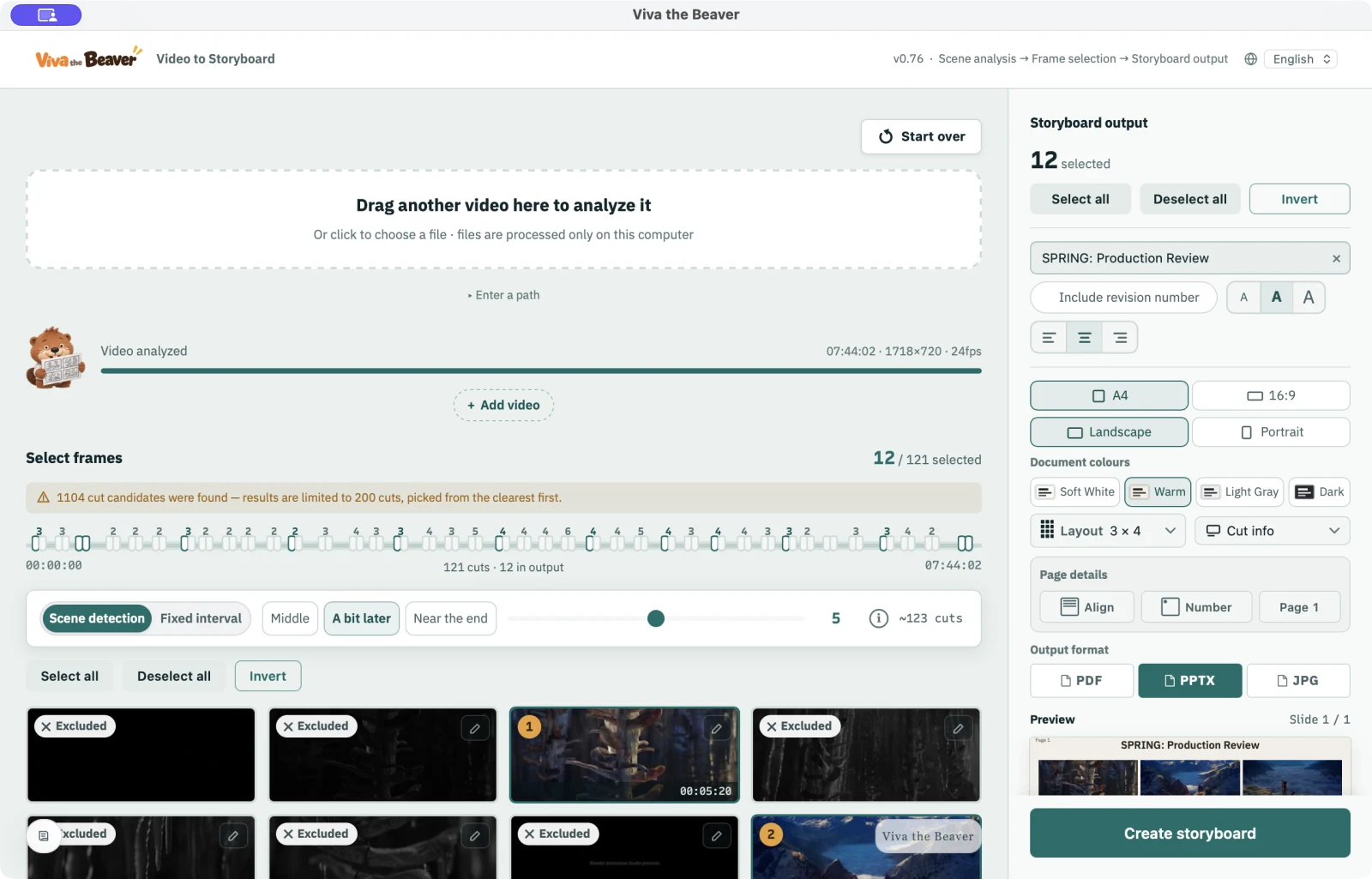Select Landscape orientation
Screen dimensions: 1372x879
tap(1110, 432)
